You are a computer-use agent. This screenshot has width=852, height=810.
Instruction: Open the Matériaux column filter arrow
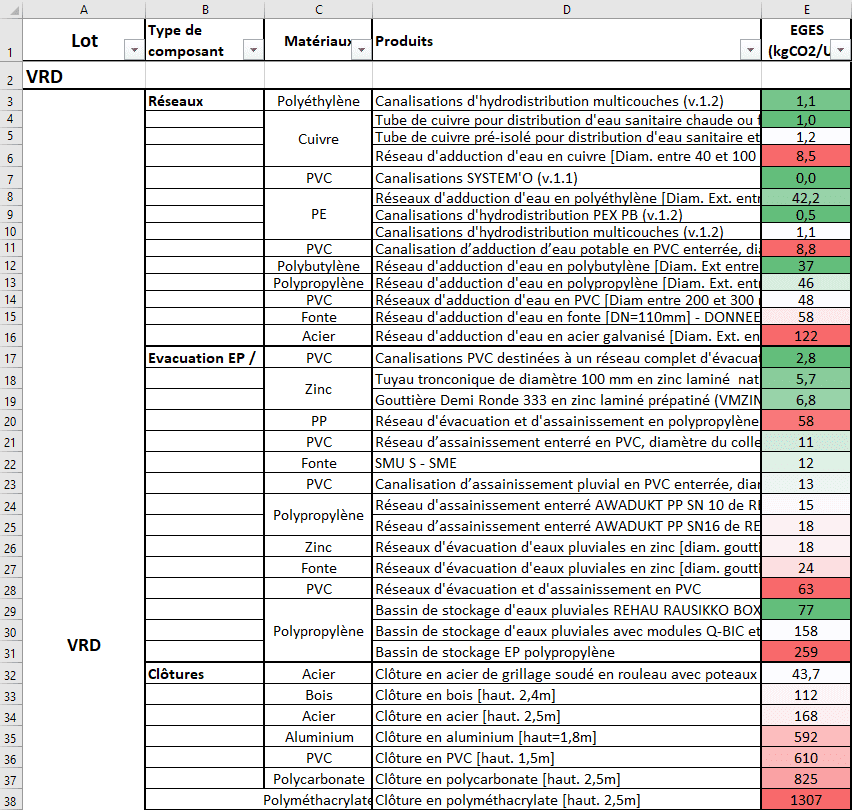361,51
